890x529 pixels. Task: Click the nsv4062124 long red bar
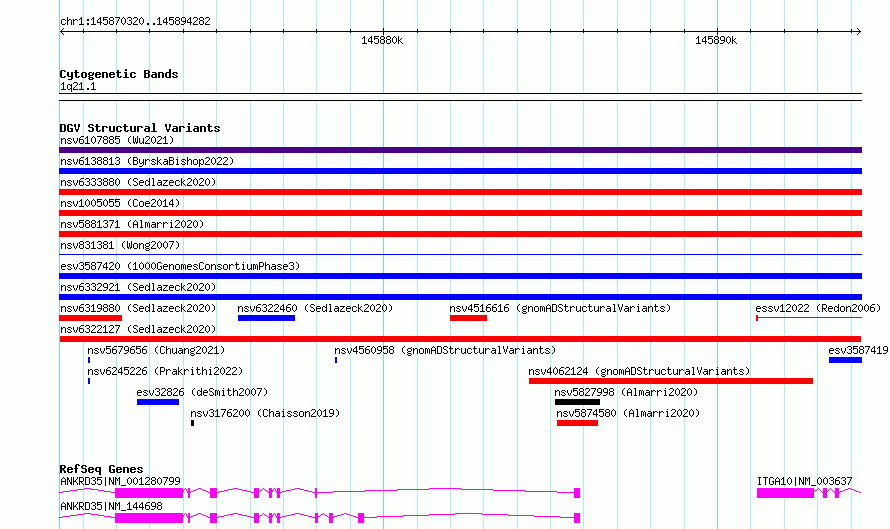pyautogui.click(x=671, y=381)
